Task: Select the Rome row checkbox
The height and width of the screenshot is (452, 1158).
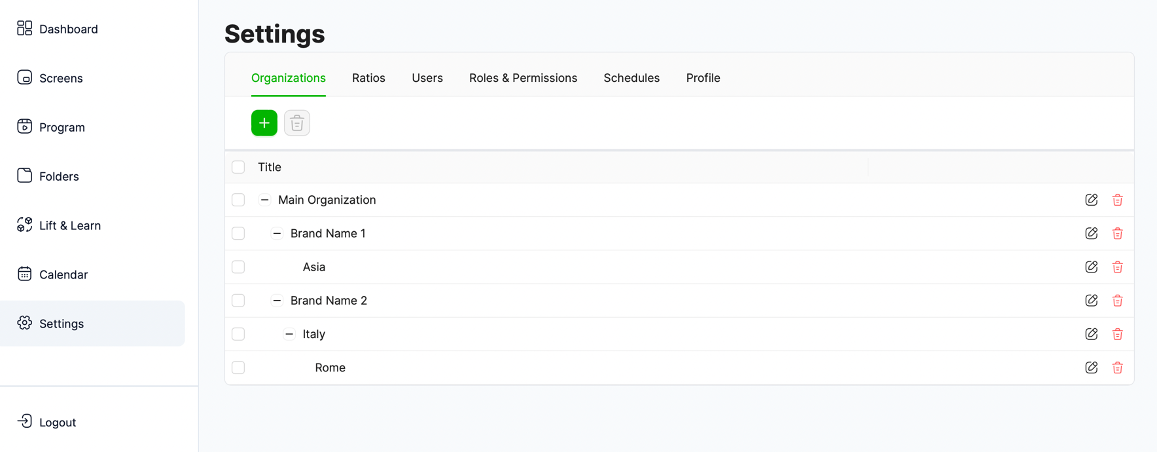Action: click(x=238, y=368)
